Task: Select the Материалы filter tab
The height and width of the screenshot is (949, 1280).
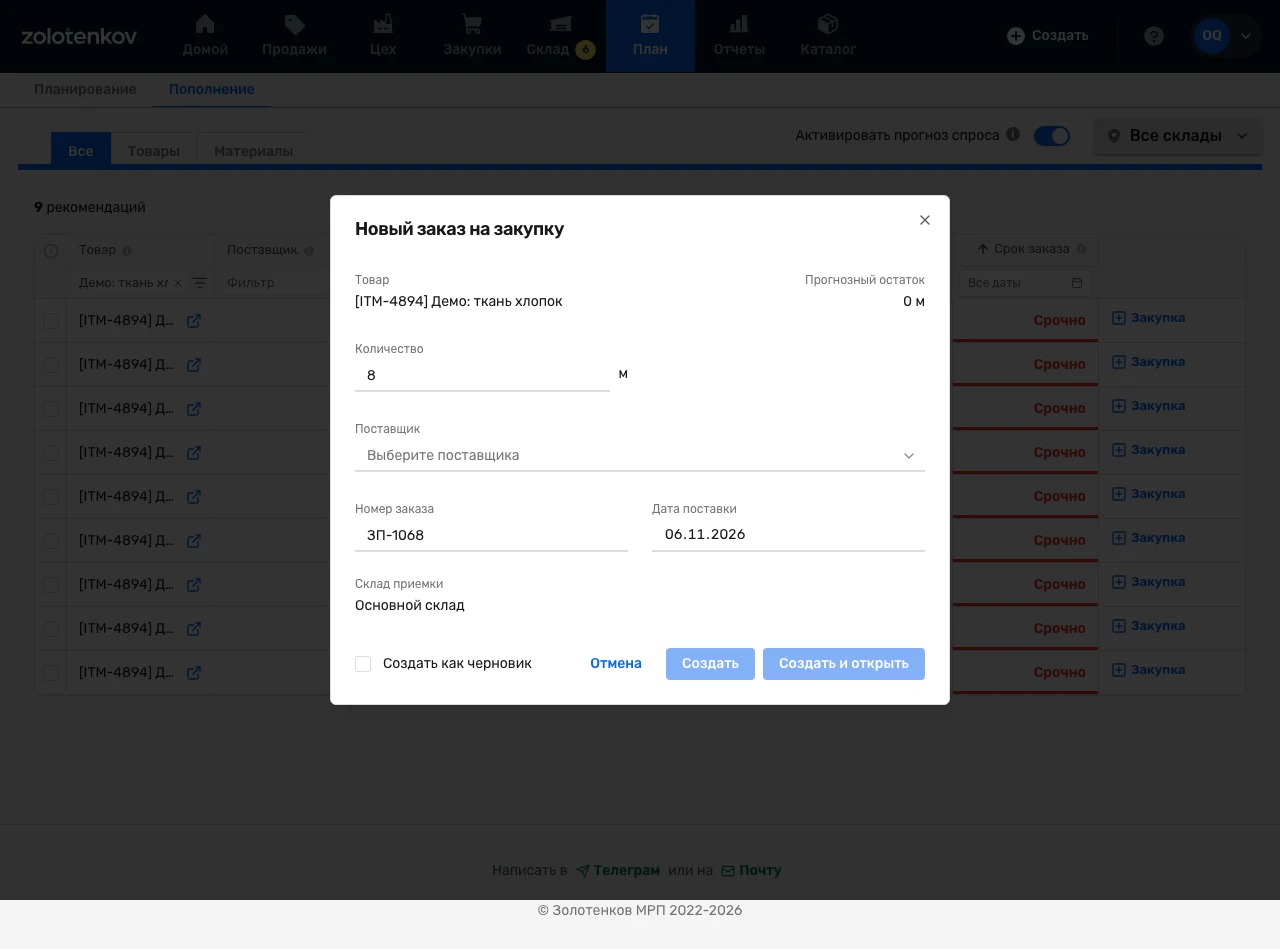Action: [x=253, y=150]
